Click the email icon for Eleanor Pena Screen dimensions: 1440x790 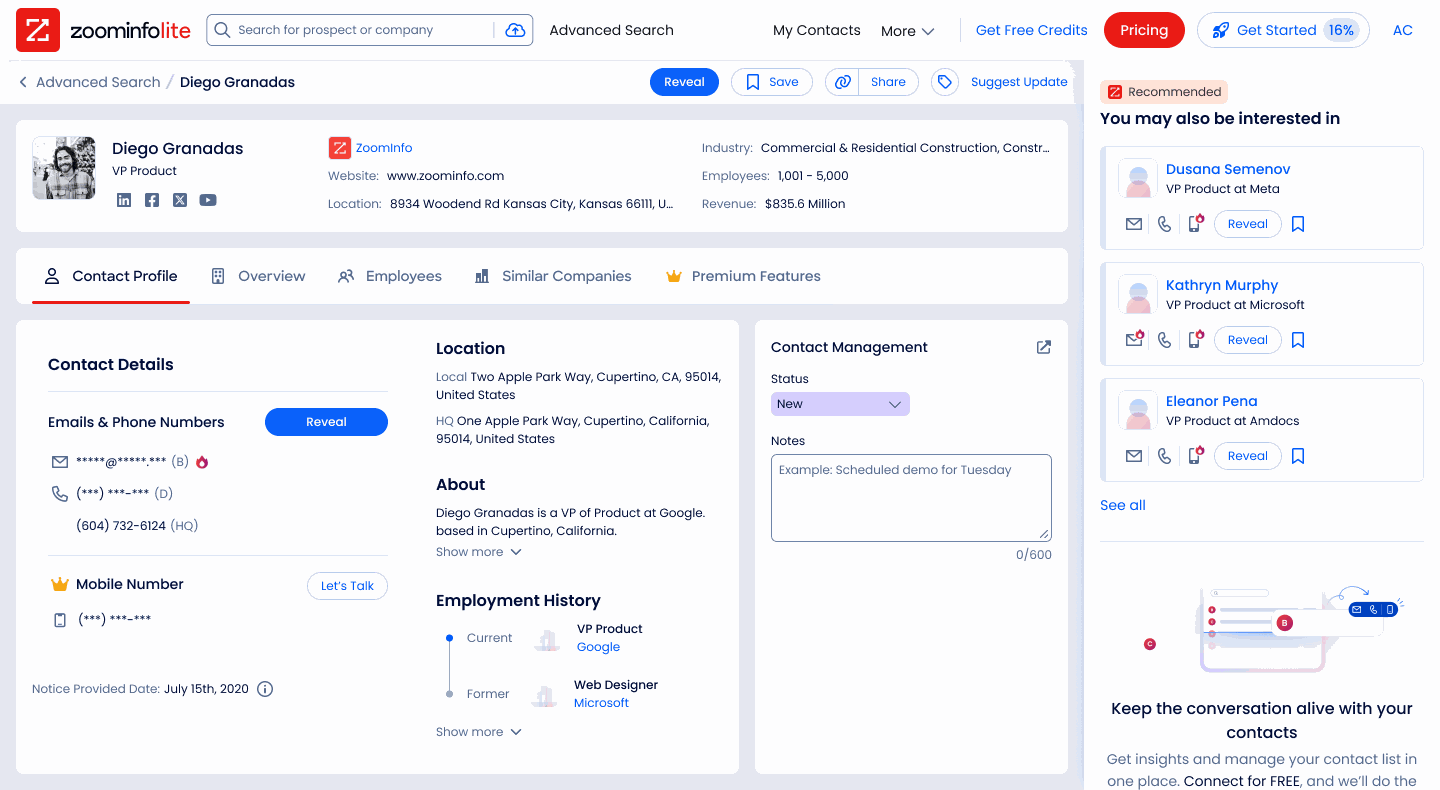pyautogui.click(x=1134, y=456)
